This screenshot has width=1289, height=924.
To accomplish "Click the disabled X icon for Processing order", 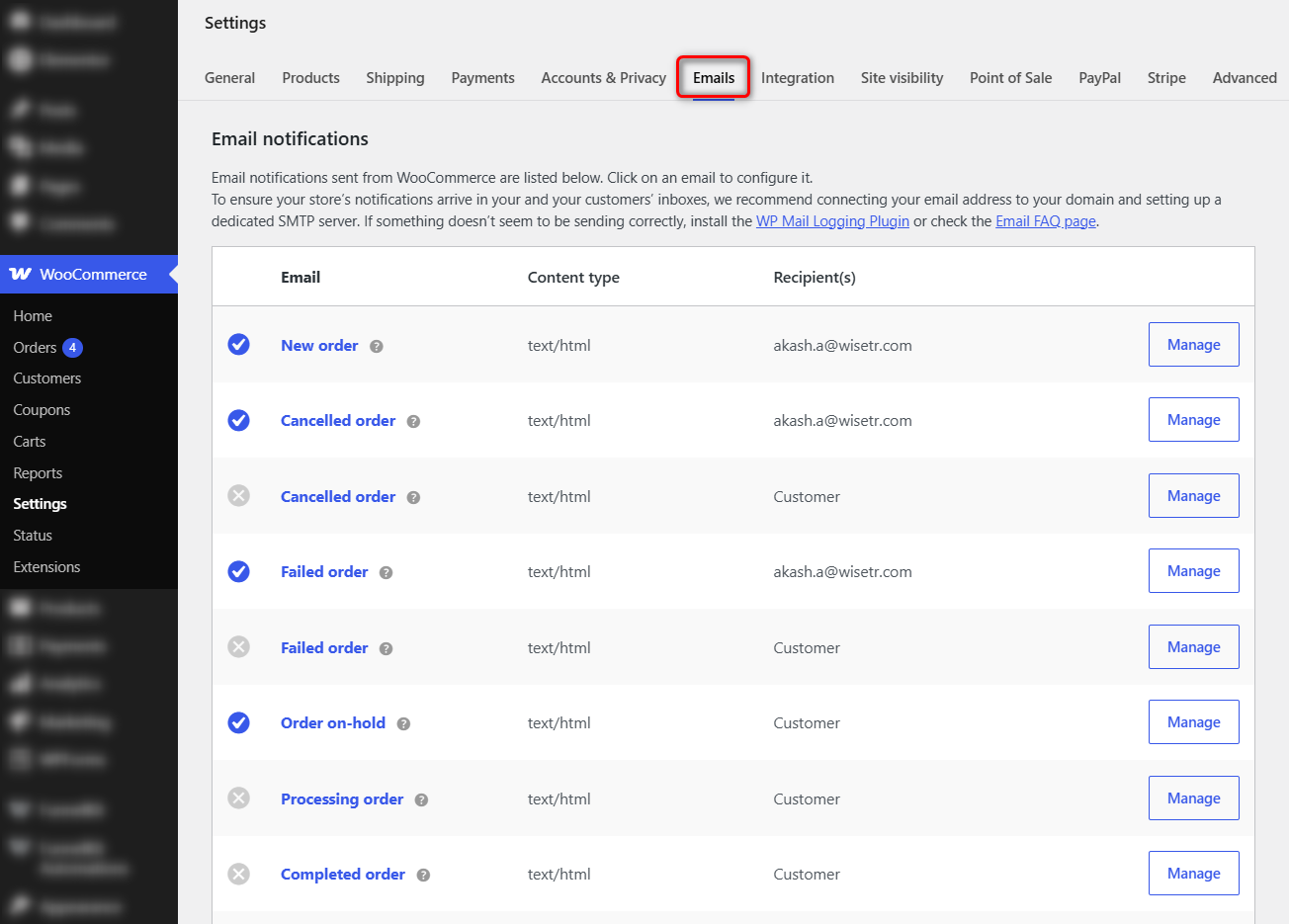I will (x=238, y=798).
